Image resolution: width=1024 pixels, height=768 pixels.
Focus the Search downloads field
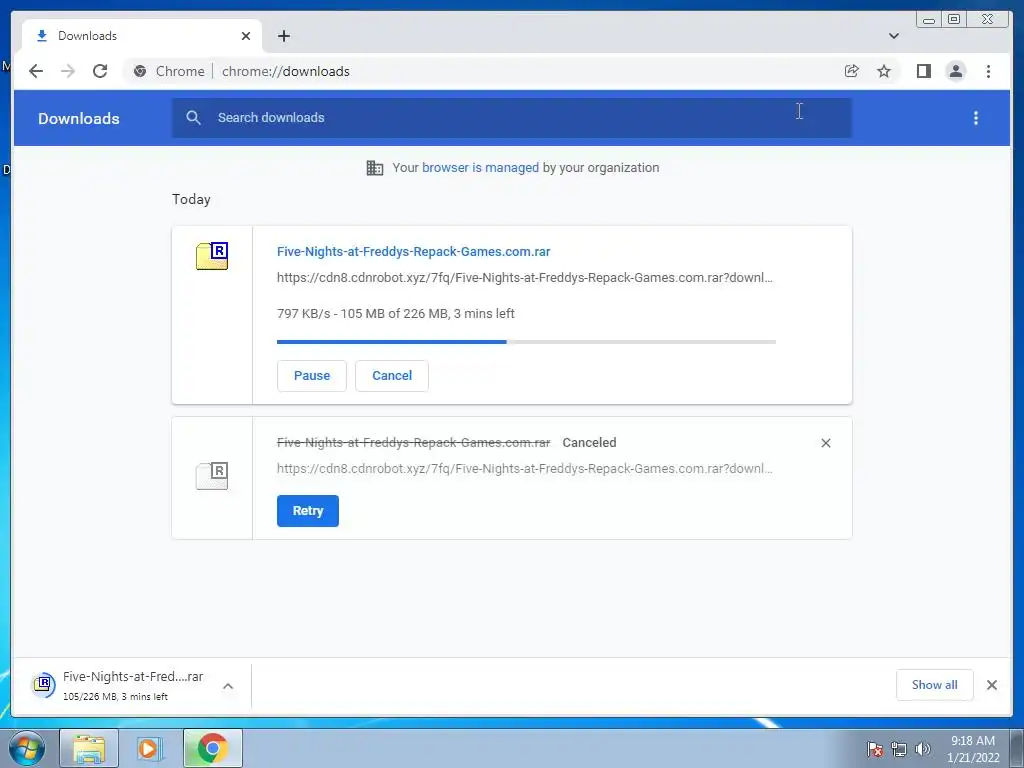click(511, 118)
